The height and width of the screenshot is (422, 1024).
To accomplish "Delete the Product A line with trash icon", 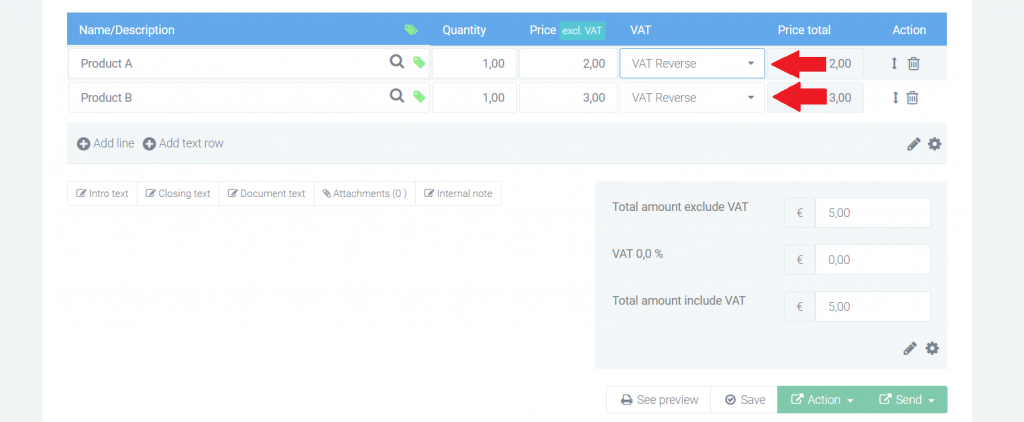I will pyautogui.click(x=914, y=63).
